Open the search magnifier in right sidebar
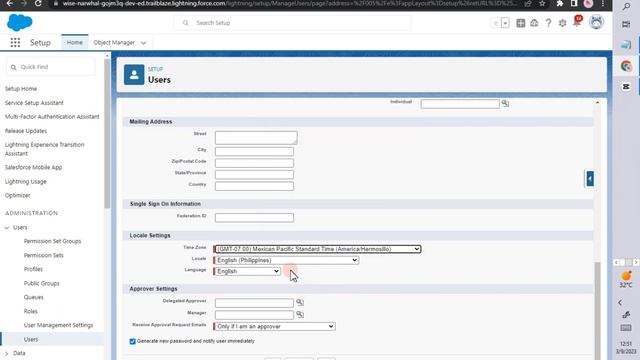Screen dimensions: 640x360 click(x=626, y=6)
